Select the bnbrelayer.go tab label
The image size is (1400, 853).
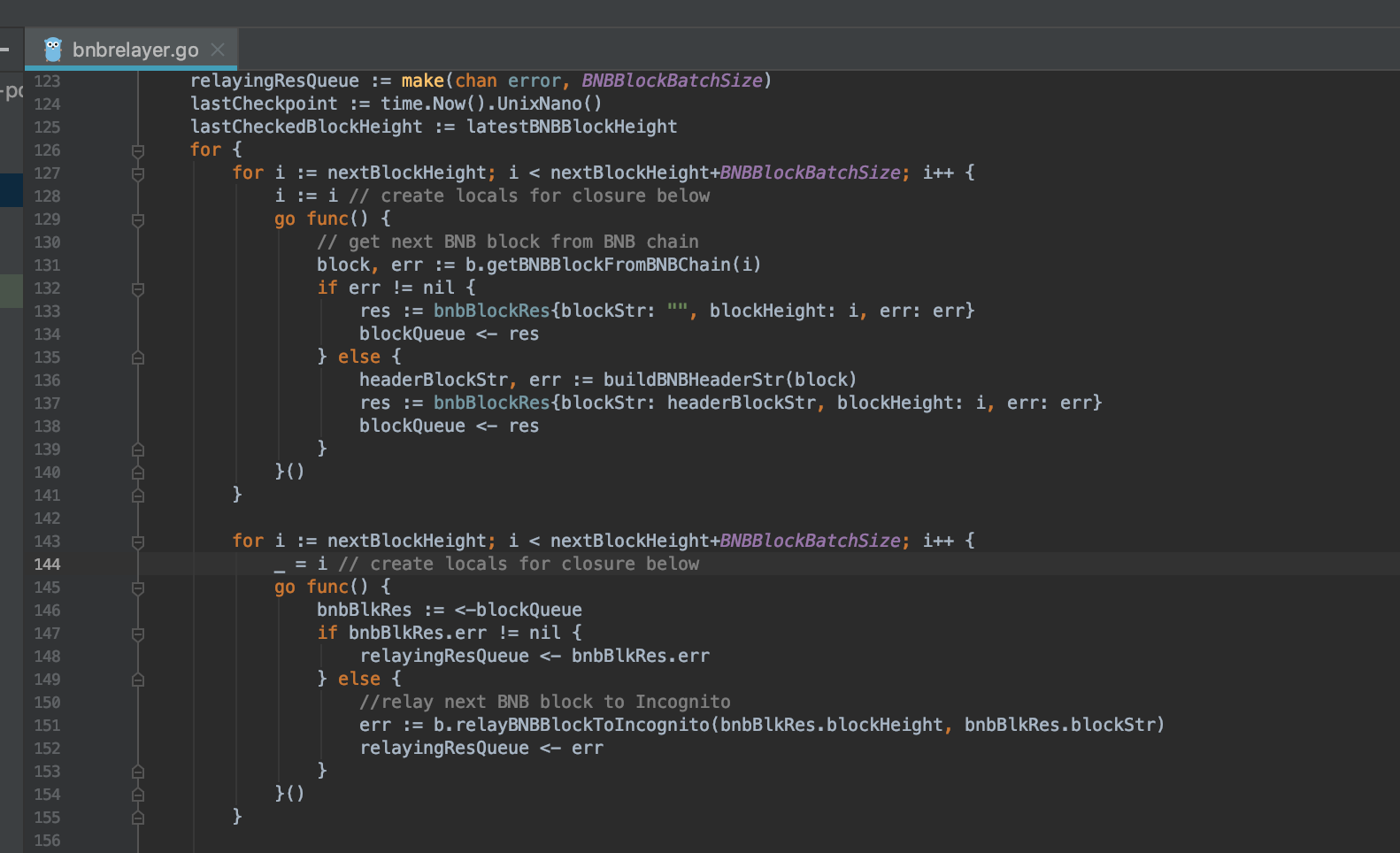(x=135, y=50)
